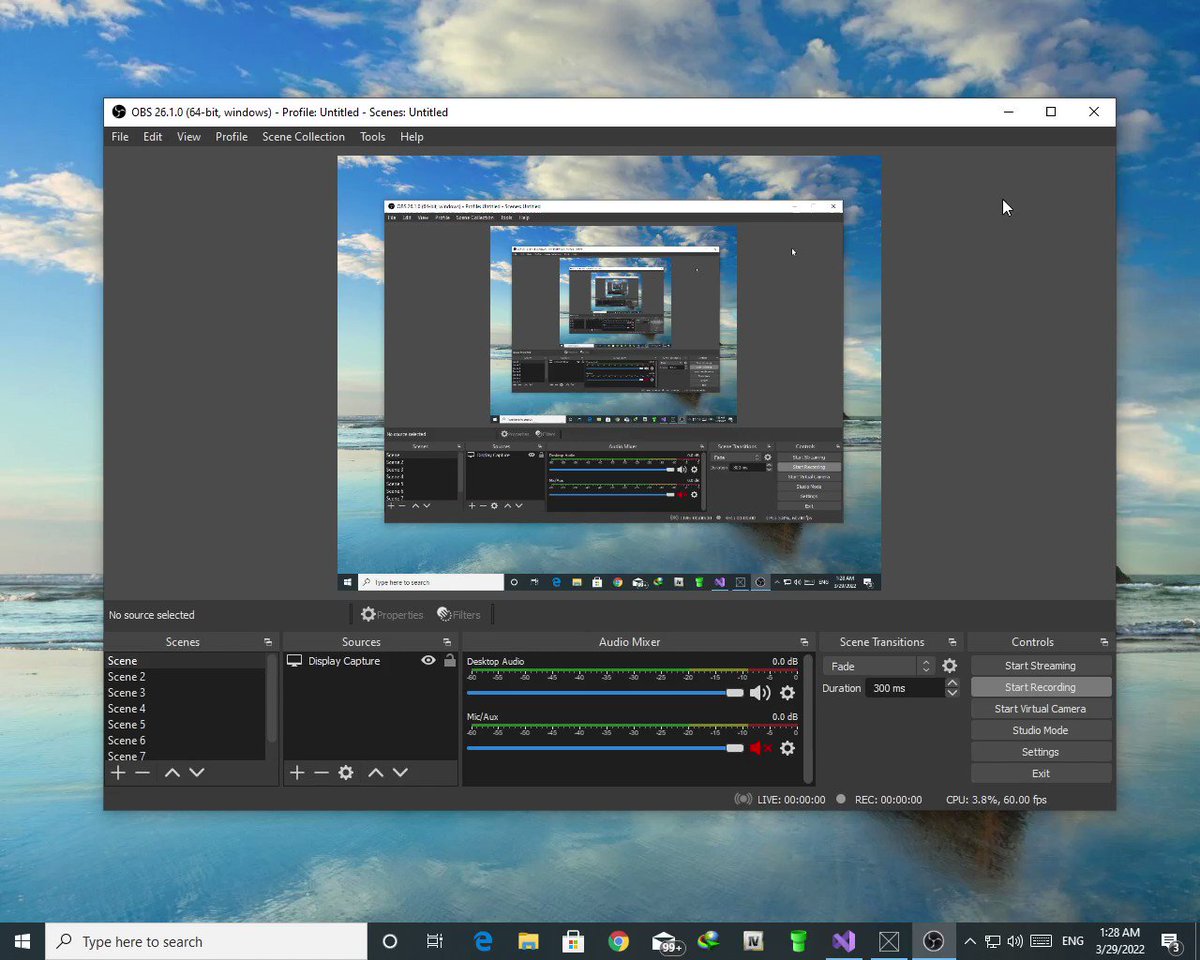Open the File menu

pos(120,137)
